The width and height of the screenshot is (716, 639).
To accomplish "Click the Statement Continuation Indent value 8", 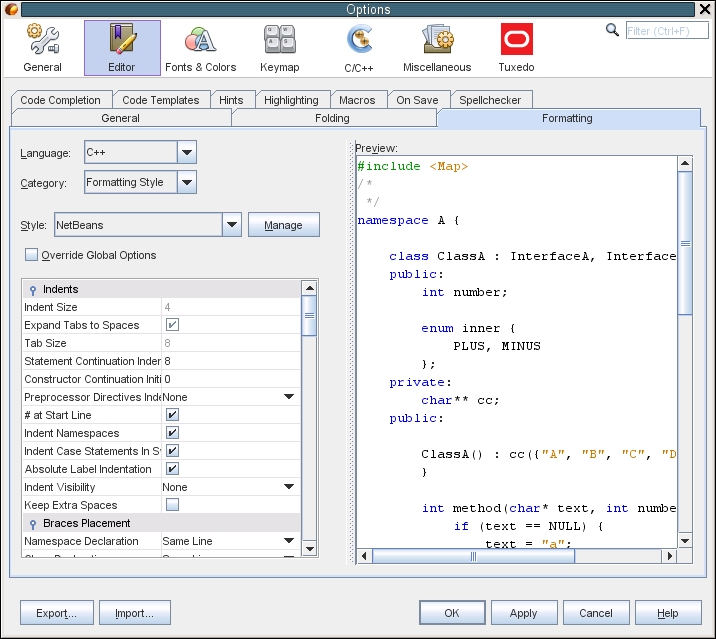I will tap(231, 361).
